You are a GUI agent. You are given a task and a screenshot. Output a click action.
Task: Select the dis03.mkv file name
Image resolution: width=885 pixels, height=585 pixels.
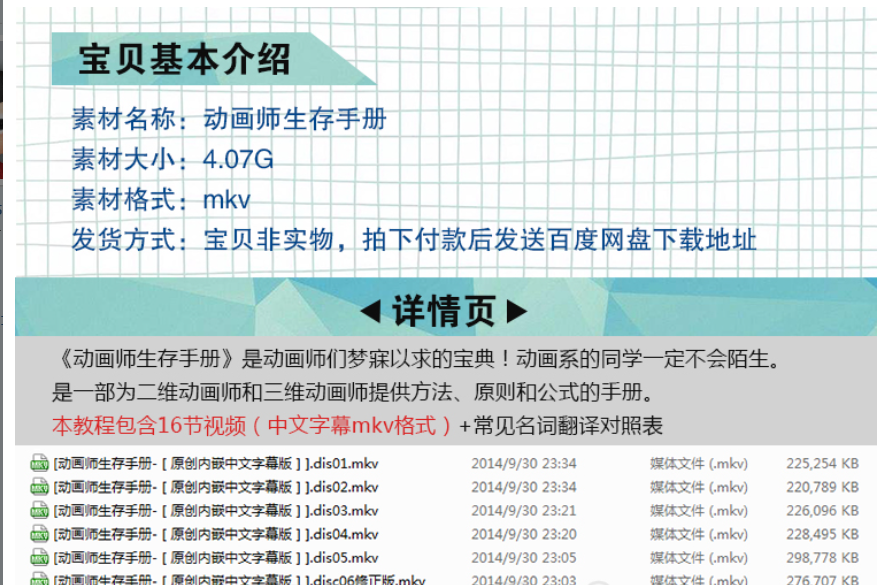point(217,511)
